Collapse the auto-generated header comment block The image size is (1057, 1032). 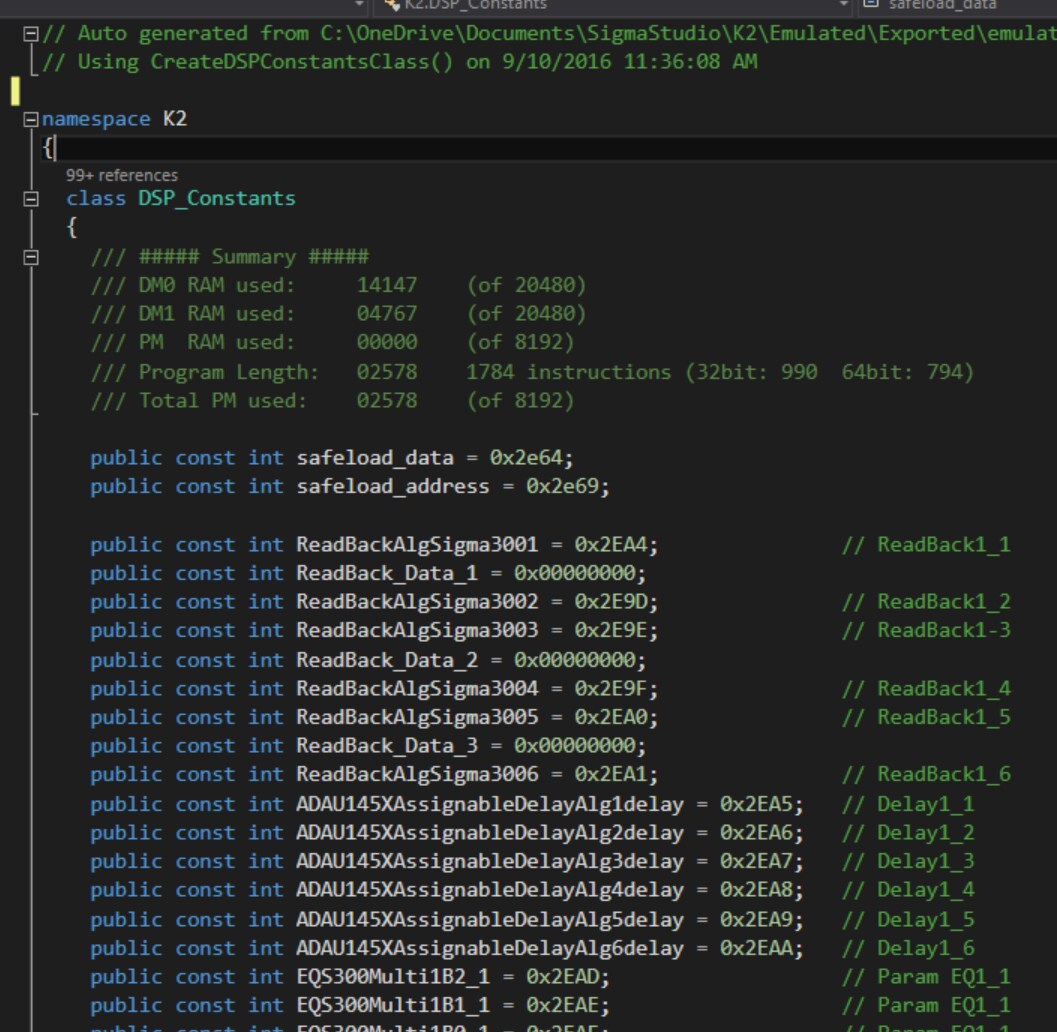(x=31, y=34)
